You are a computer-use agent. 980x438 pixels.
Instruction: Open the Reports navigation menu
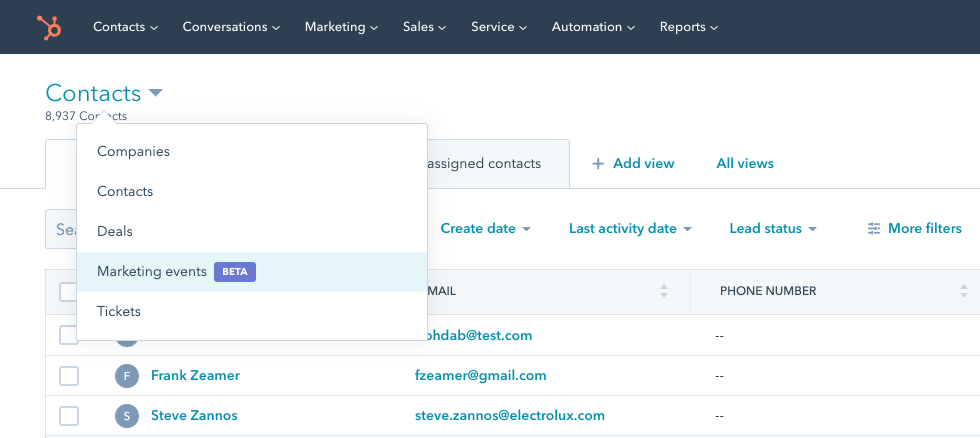pyautogui.click(x=688, y=27)
